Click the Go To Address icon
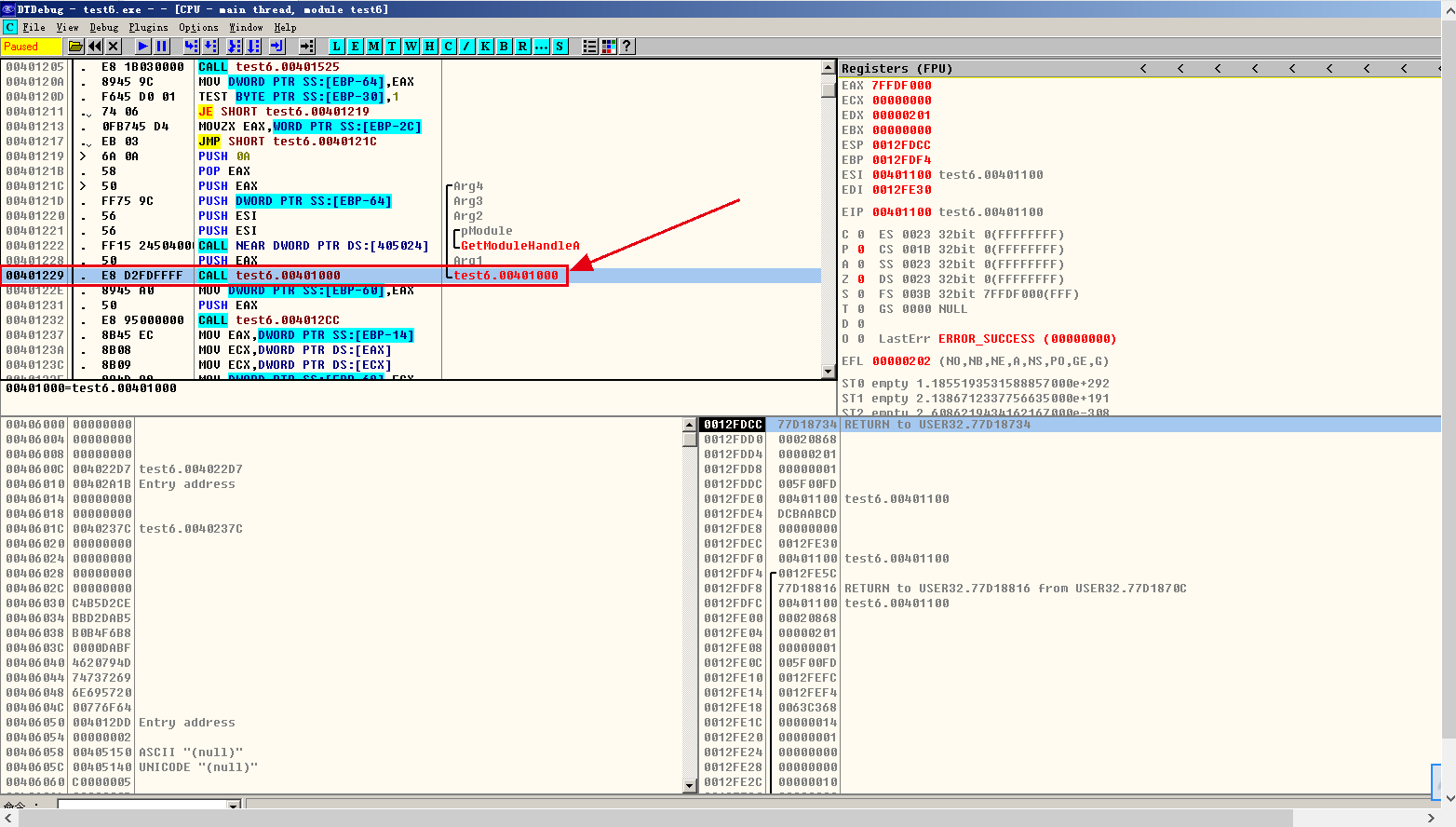1456x827 pixels. [307, 46]
